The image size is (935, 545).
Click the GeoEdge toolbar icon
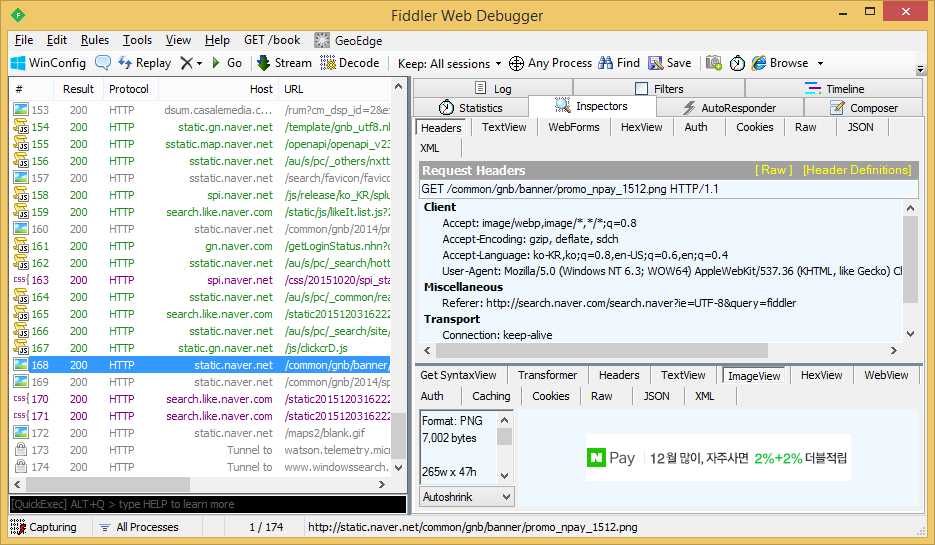322,40
